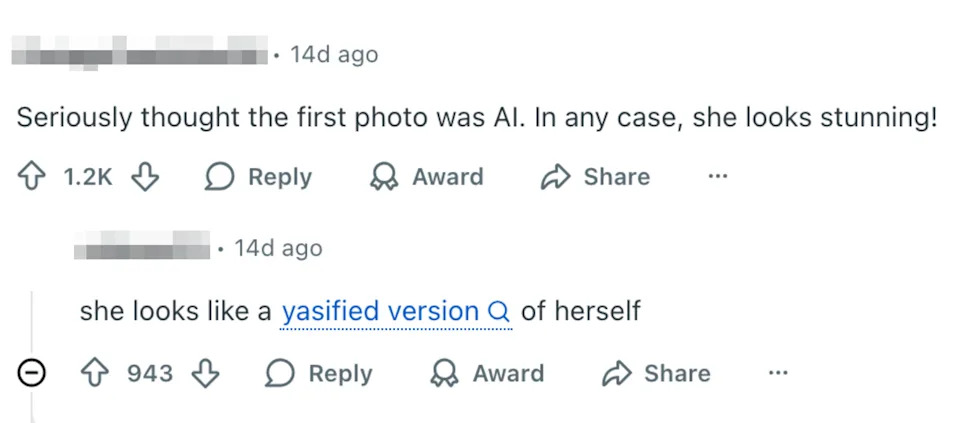Image resolution: width=960 pixels, height=423 pixels.
Task: Click the top comment's "14d ago" timestamp
Action: [334, 54]
